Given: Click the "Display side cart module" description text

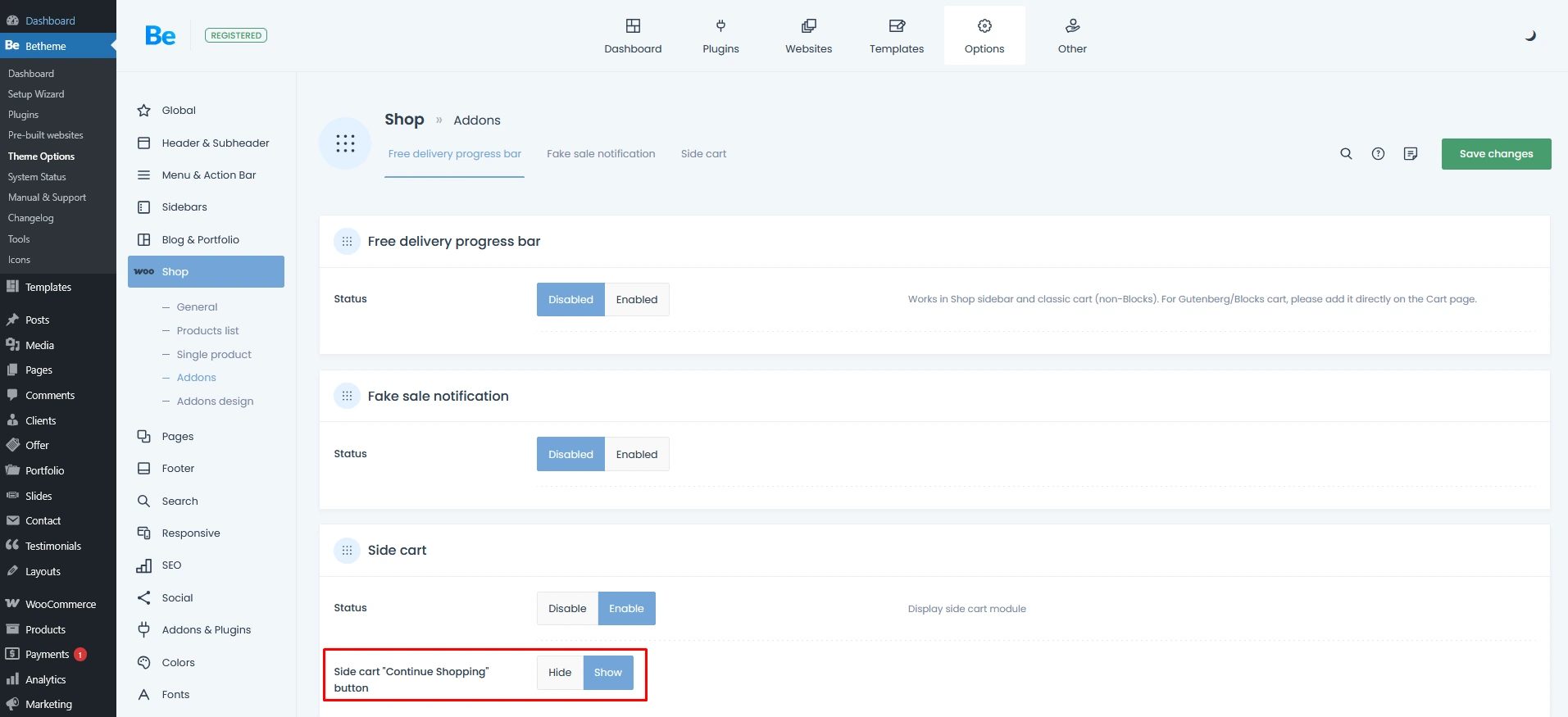Looking at the screenshot, I should pos(966,609).
